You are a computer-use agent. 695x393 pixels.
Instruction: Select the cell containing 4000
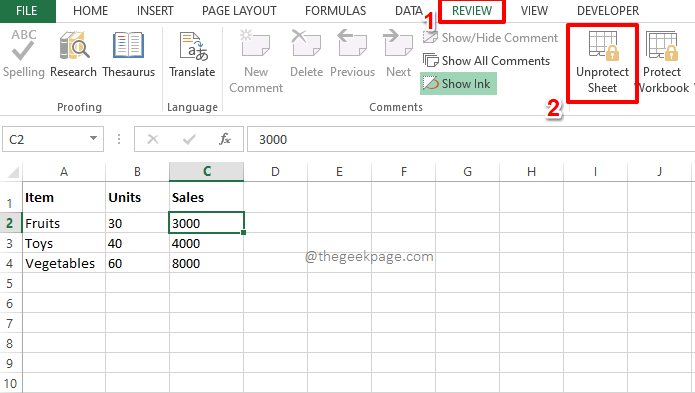207,243
